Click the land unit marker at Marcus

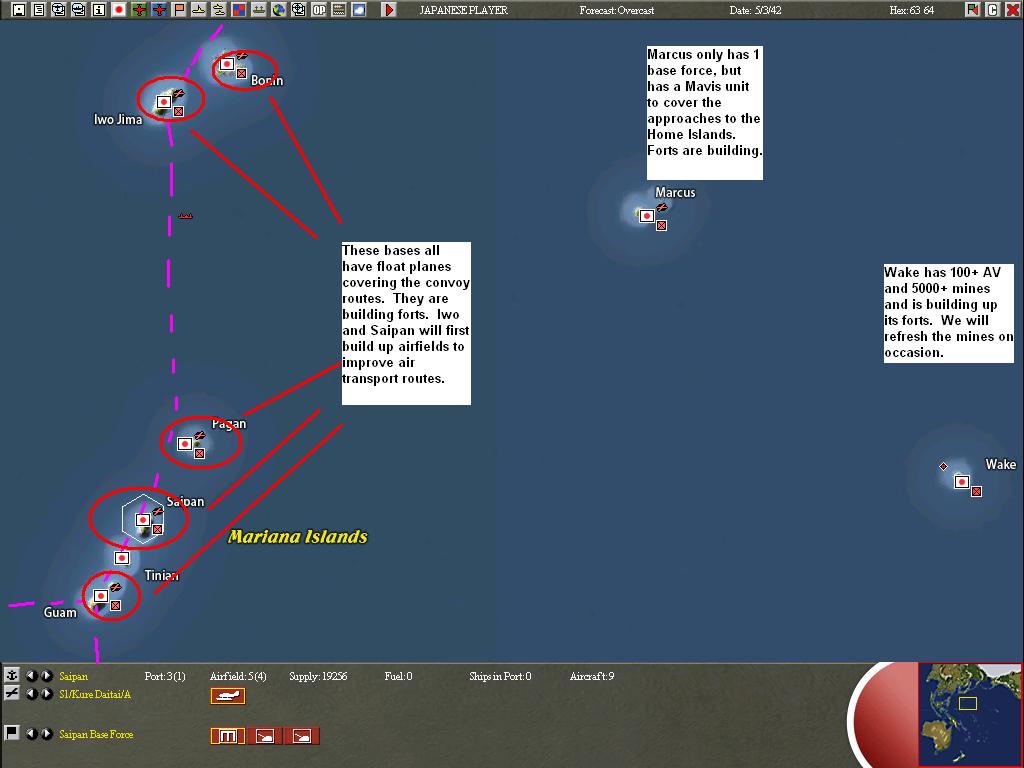tap(662, 225)
